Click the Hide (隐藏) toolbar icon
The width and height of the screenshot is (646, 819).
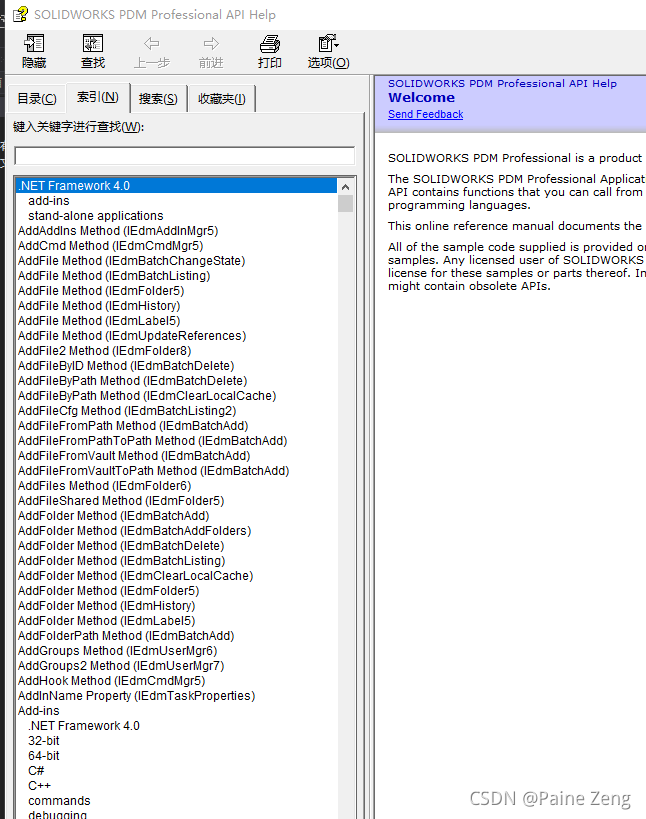tap(34, 43)
